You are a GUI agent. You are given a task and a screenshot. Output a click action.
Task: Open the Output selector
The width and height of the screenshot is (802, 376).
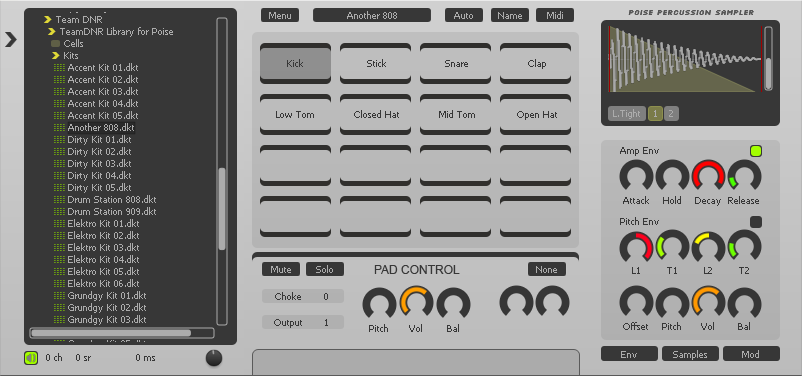pos(303,322)
